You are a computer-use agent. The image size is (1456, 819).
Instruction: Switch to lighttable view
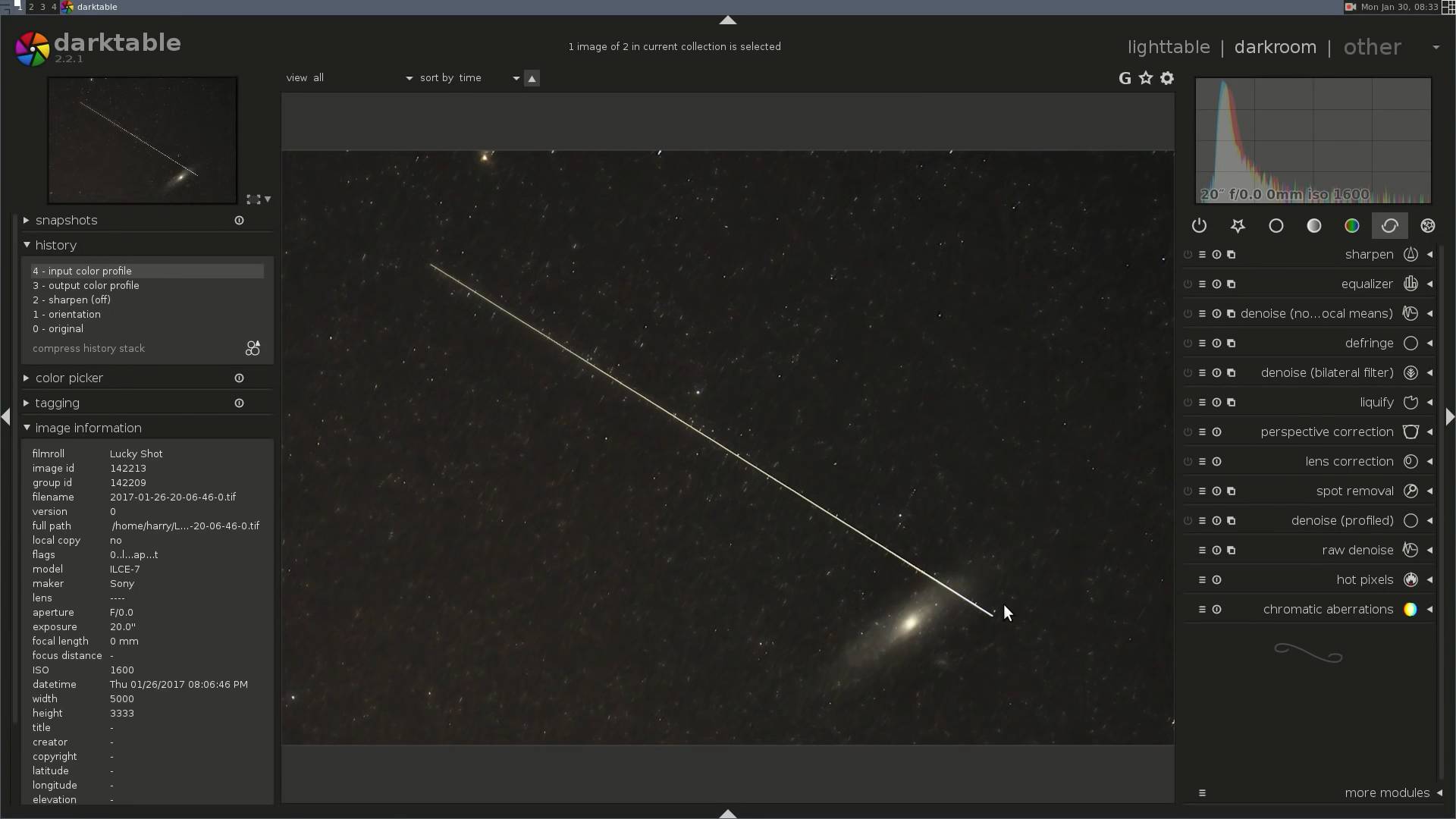click(1168, 47)
